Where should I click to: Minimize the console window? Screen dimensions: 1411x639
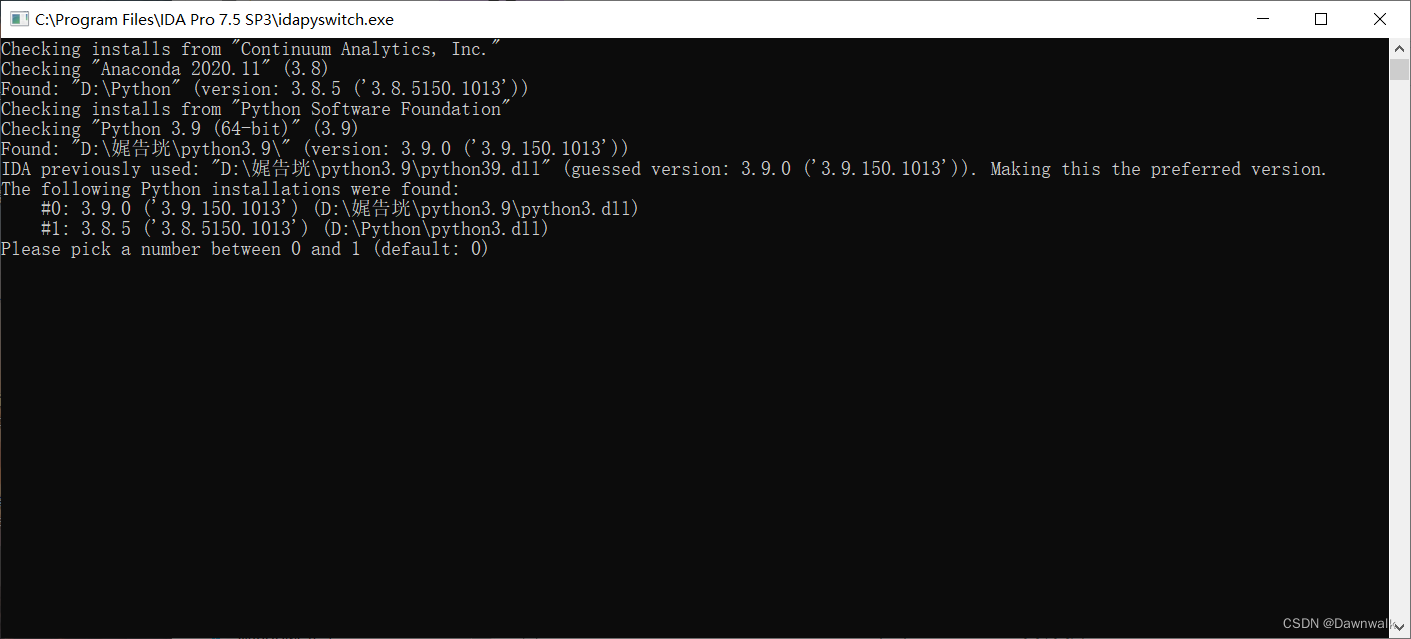click(1262, 18)
